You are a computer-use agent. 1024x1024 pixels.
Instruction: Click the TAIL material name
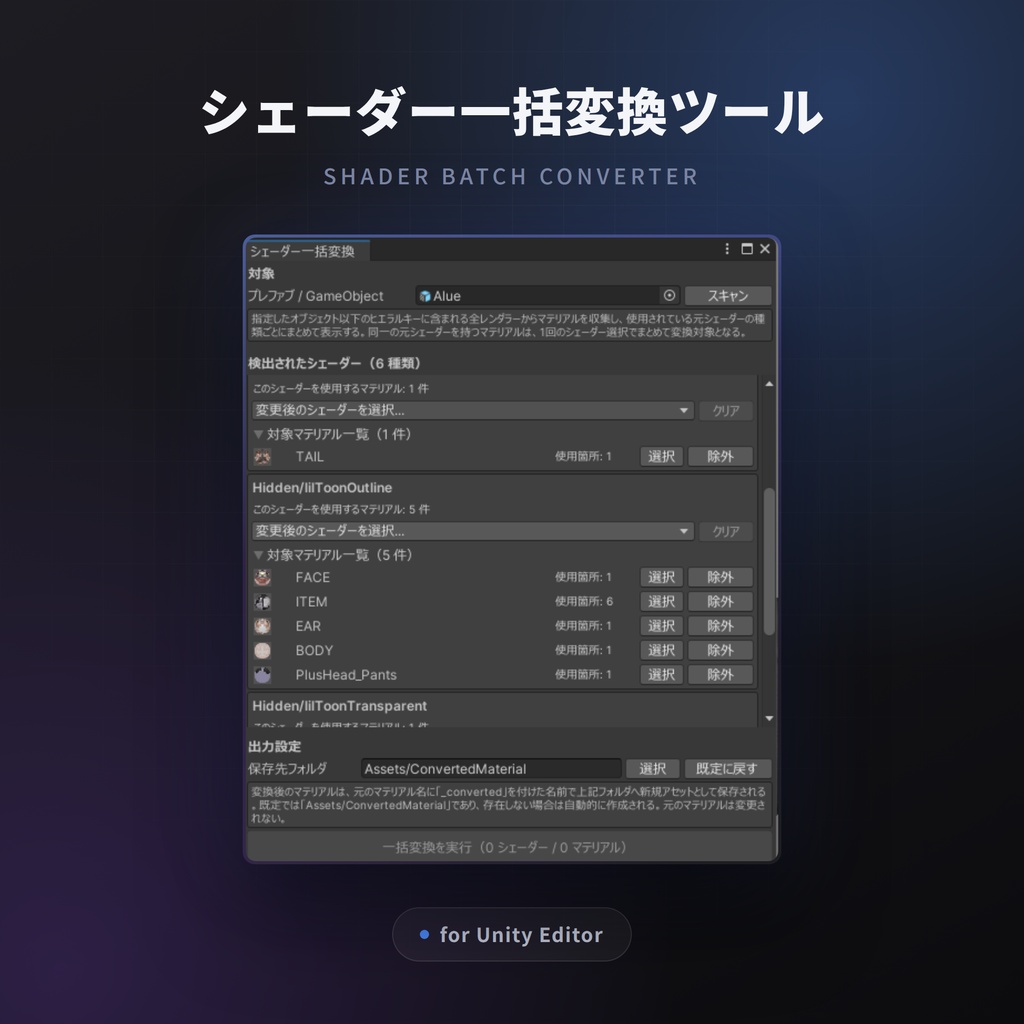coord(310,456)
